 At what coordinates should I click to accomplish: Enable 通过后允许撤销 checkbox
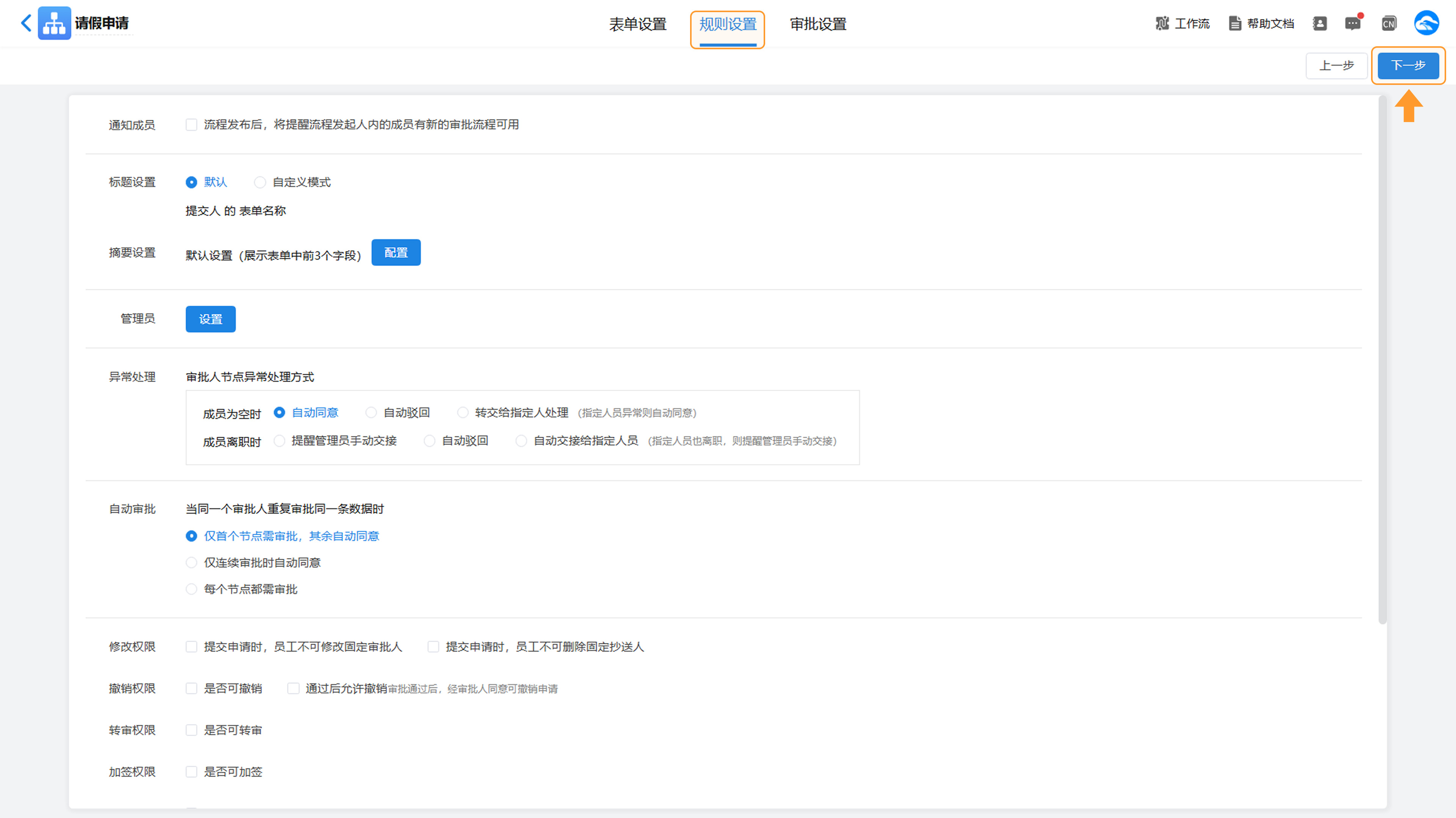pyautogui.click(x=293, y=689)
